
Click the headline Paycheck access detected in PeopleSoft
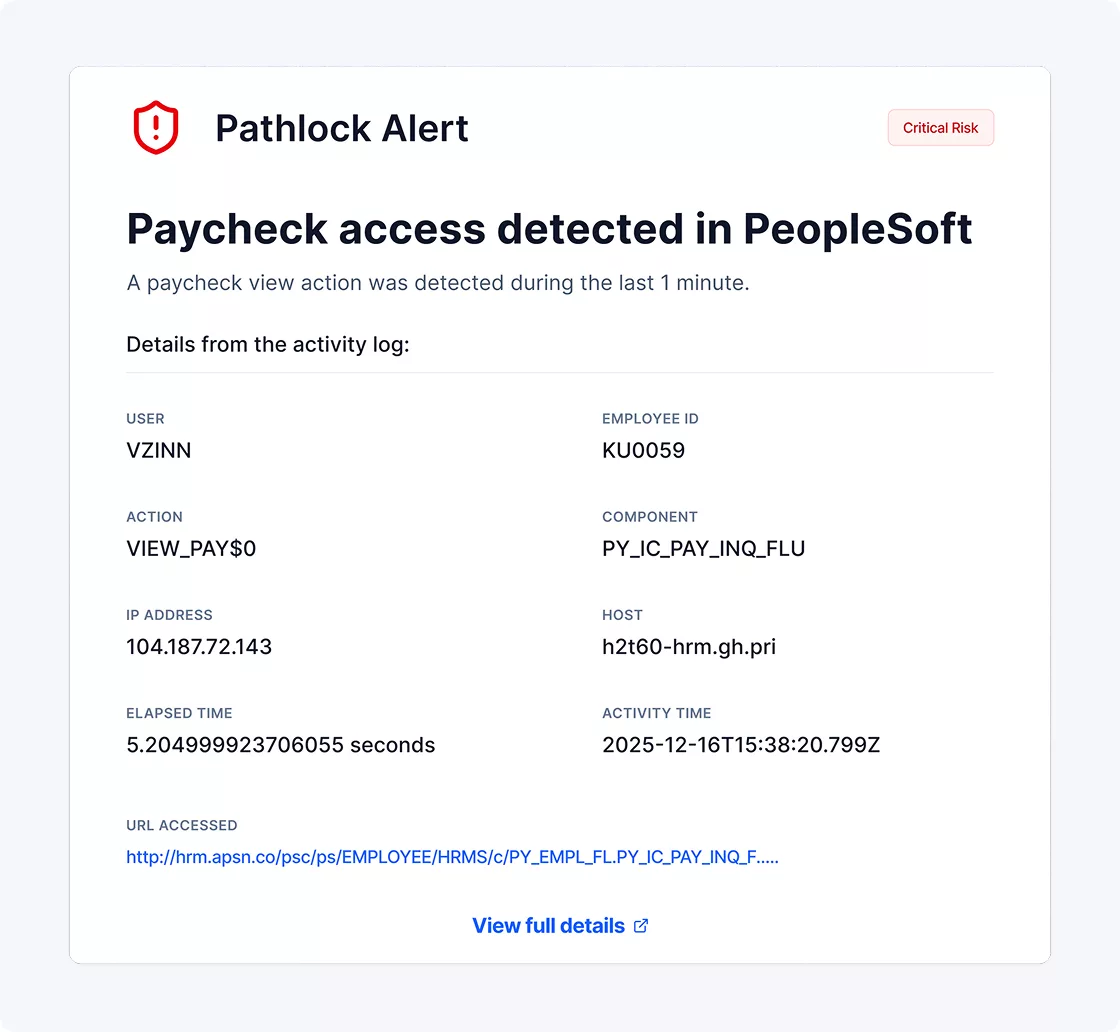(549, 229)
